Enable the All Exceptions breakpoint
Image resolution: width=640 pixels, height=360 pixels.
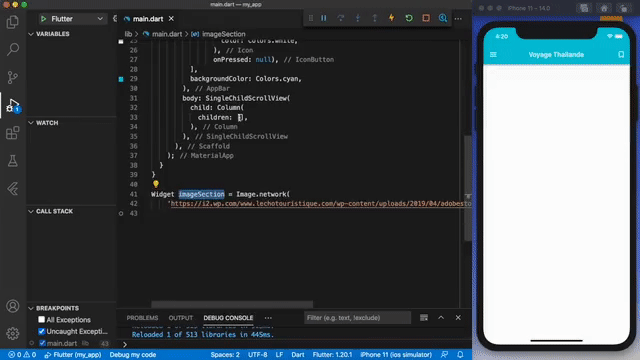(x=41, y=320)
